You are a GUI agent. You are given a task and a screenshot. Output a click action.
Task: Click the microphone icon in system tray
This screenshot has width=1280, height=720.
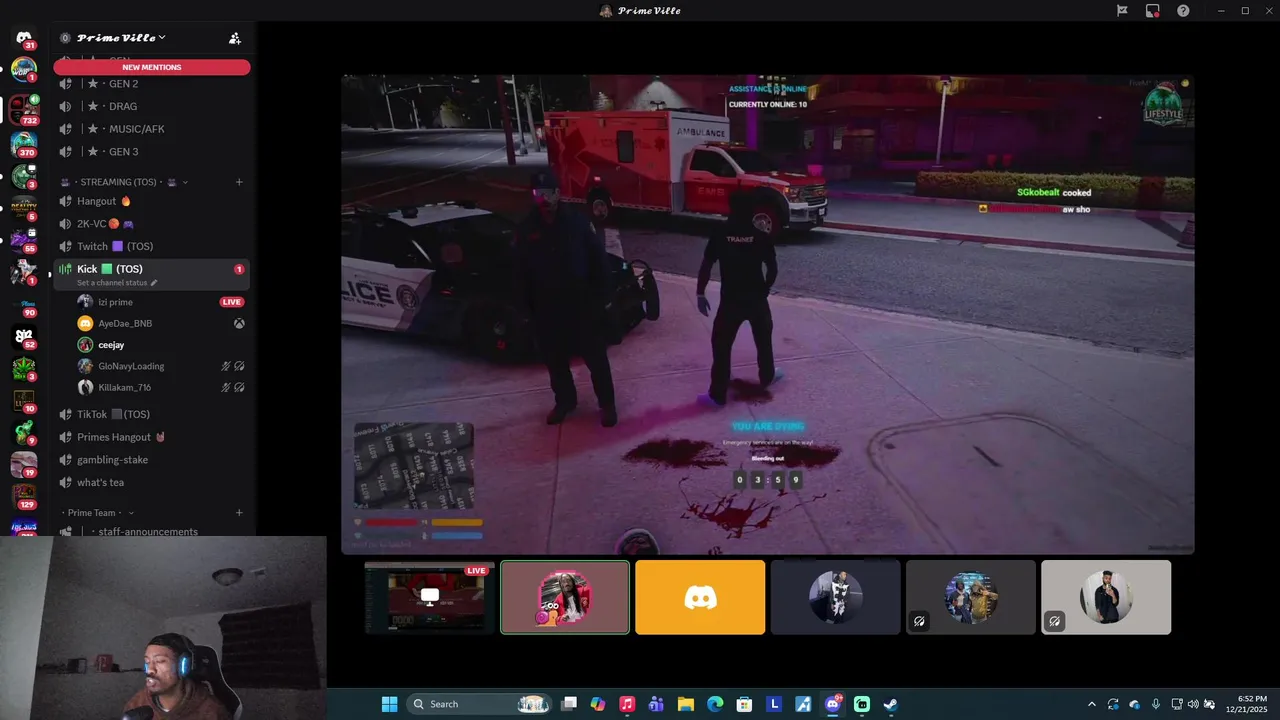coord(1156,704)
